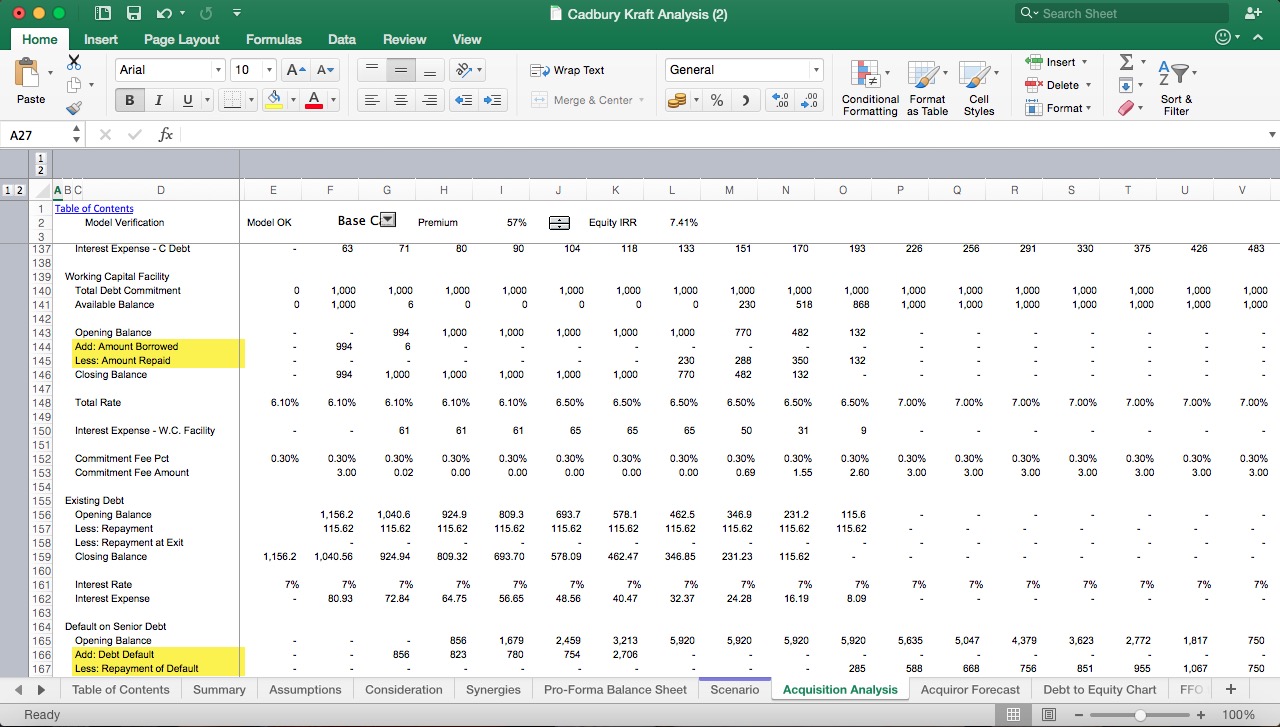The height and width of the screenshot is (727, 1280).
Task: Switch to the Pro-Forma Balance Sheet tab
Action: [615, 689]
